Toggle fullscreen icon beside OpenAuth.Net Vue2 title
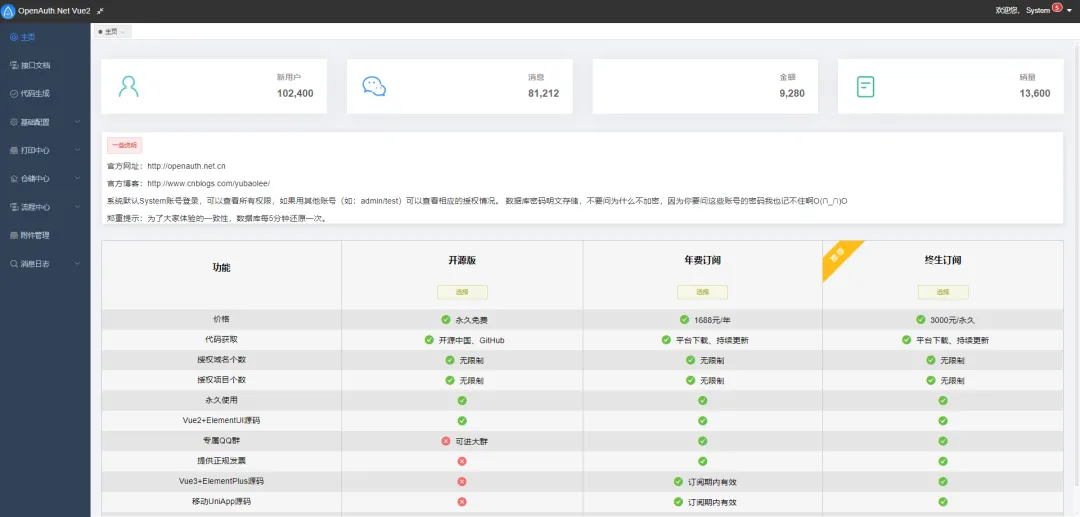This screenshot has width=1080, height=517. pos(101,11)
